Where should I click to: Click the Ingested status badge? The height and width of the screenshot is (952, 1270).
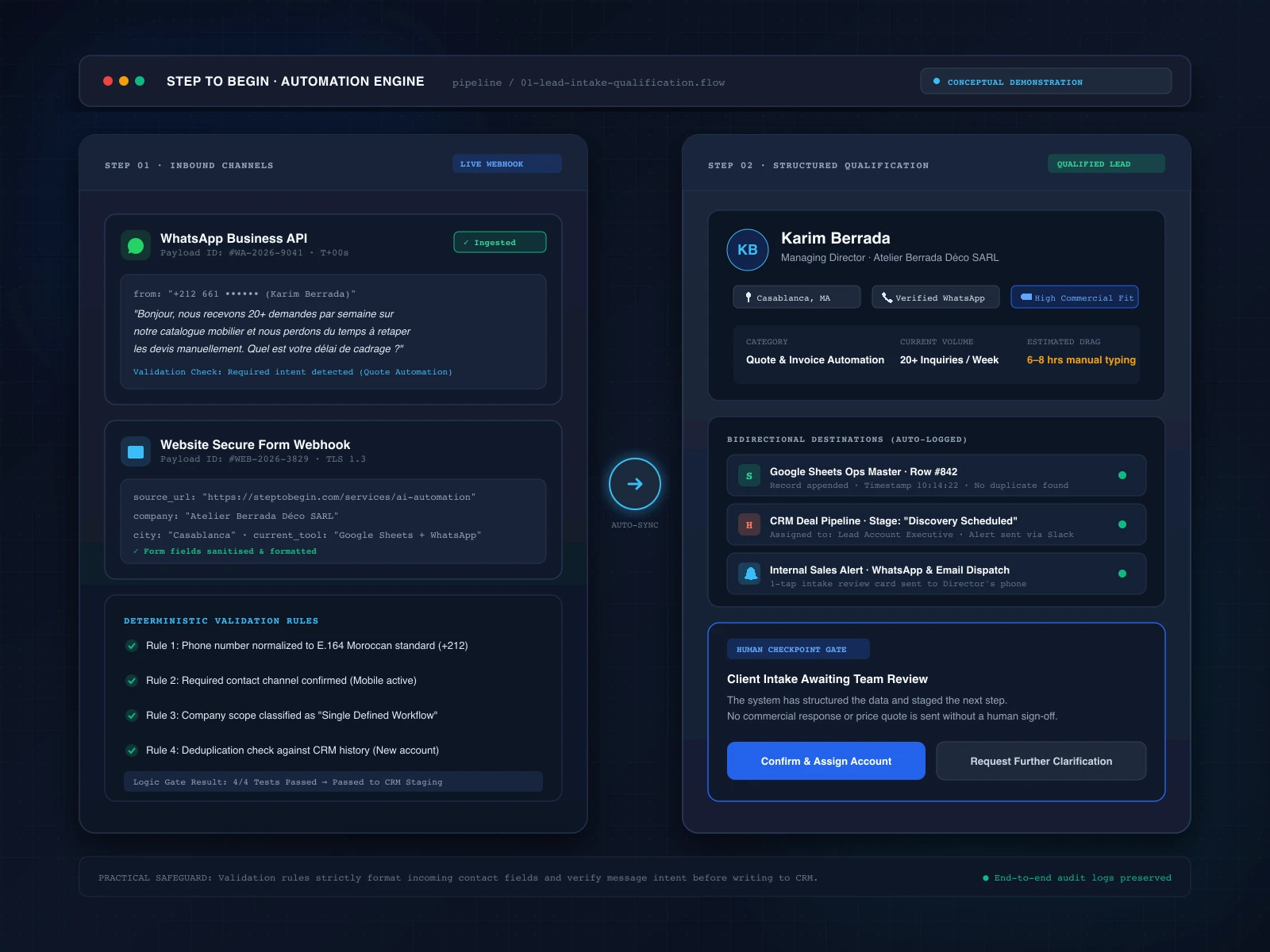[x=500, y=242]
